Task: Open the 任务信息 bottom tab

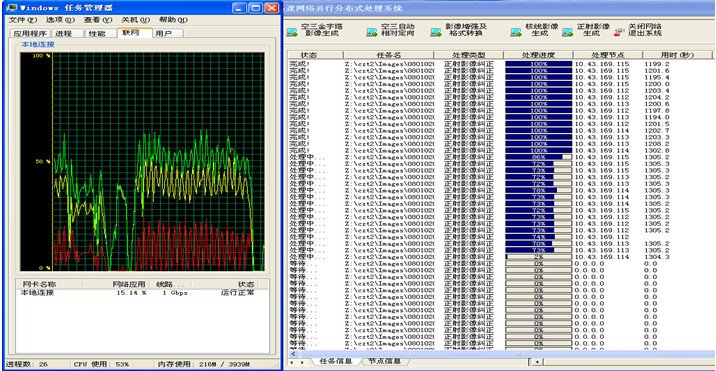Action: 336,361
